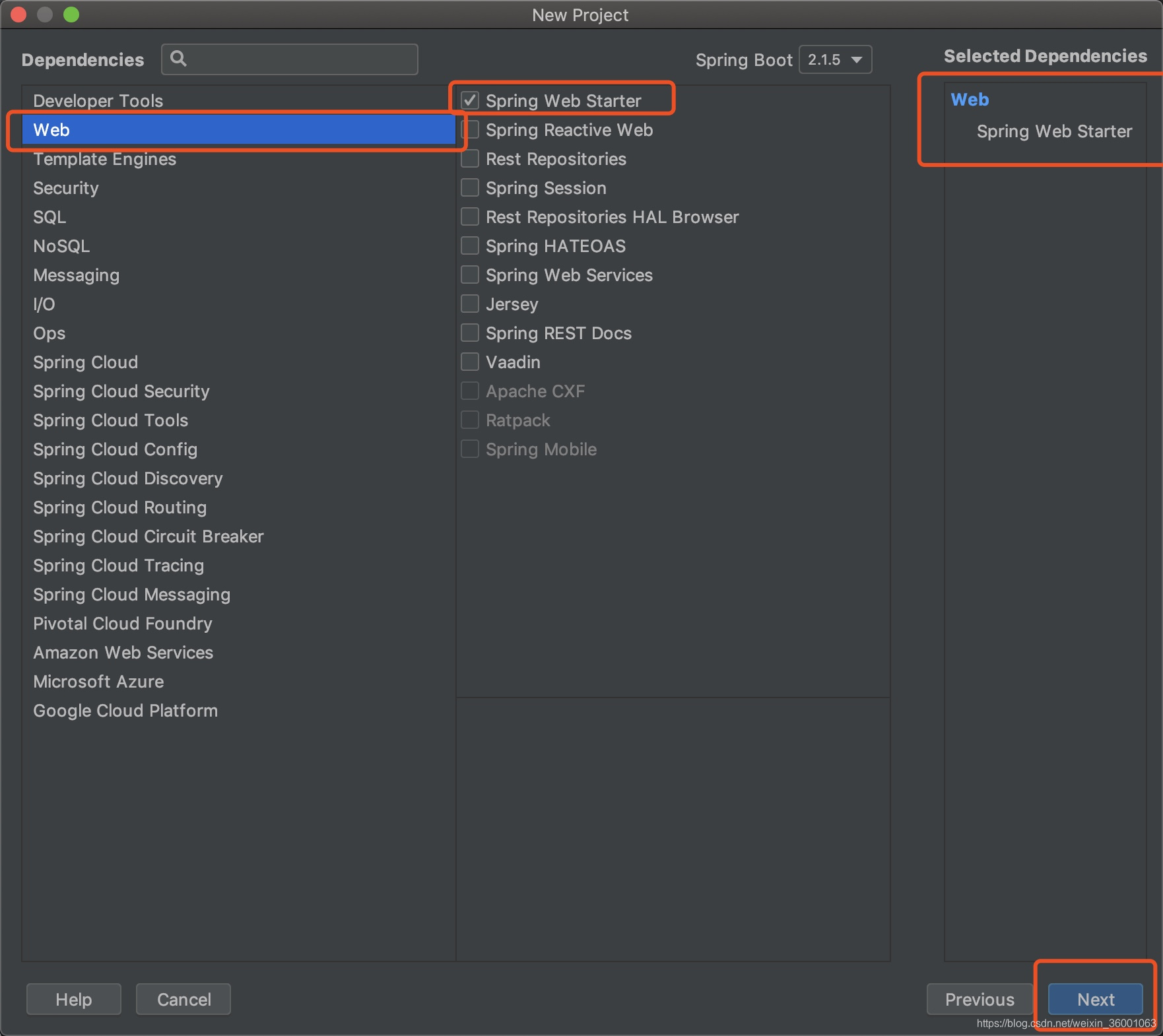Choose the SQL category
Image resolution: width=1163 pixels, height=1036 pixels.
(x=238, y=216)
